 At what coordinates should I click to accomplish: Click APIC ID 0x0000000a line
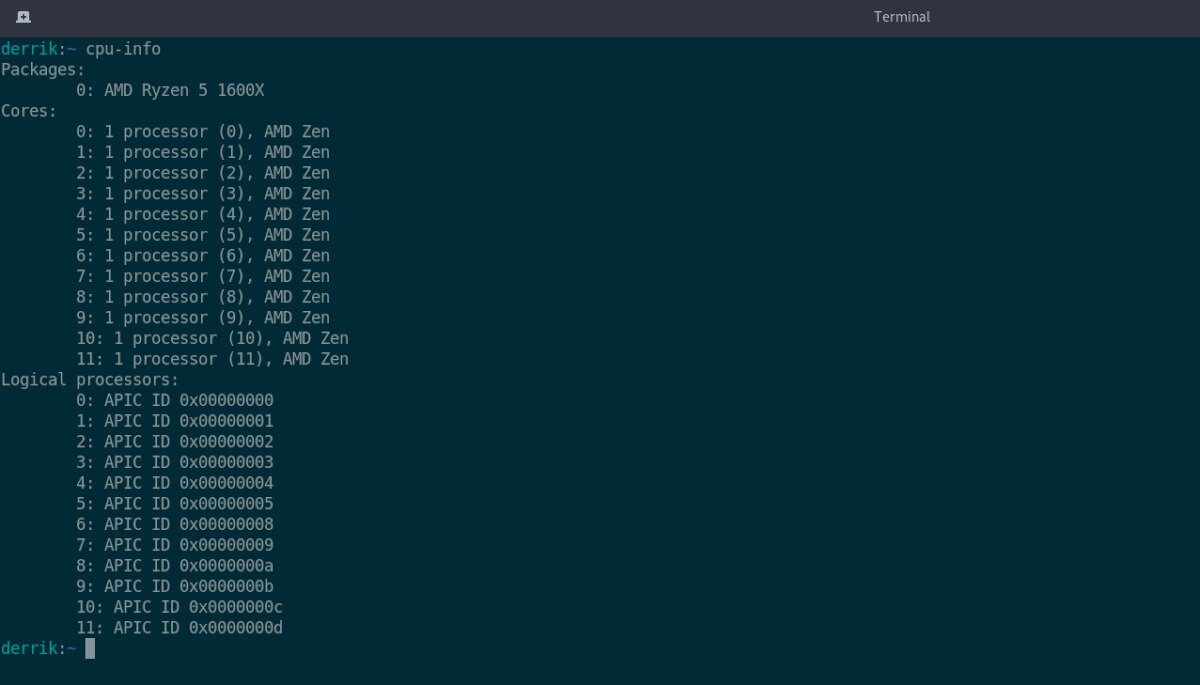[176, 565]
